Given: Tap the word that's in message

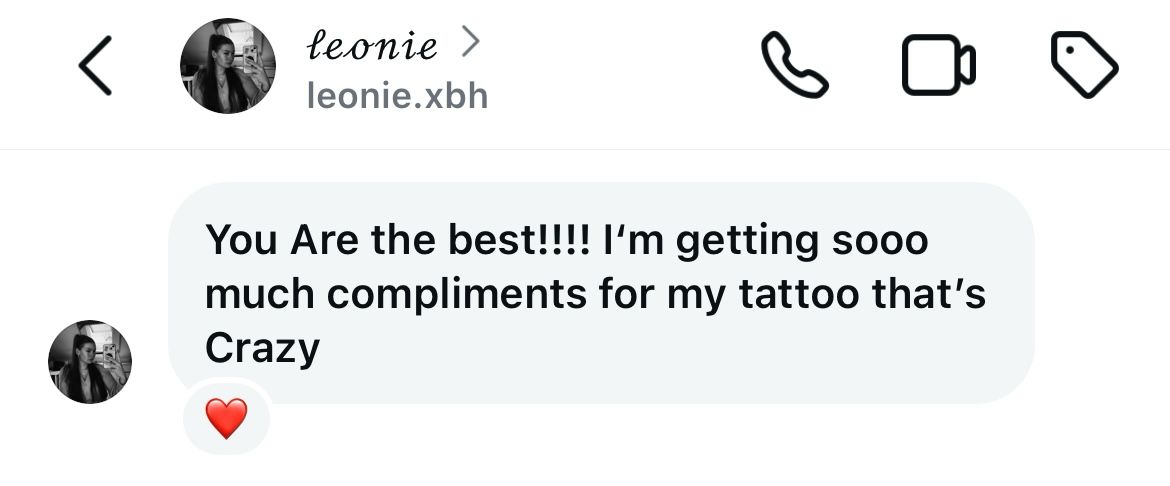Looking at the screenshot, I should tap(929, 294).
